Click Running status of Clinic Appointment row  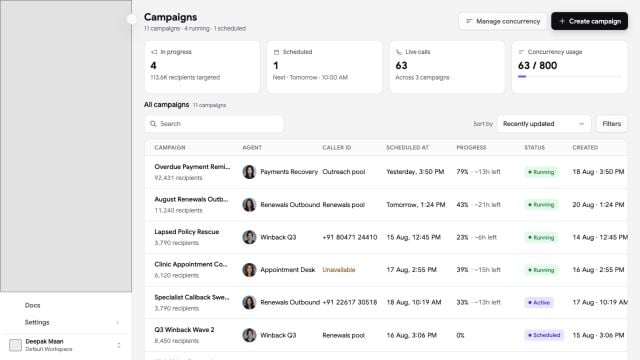(x=541, y=270)
